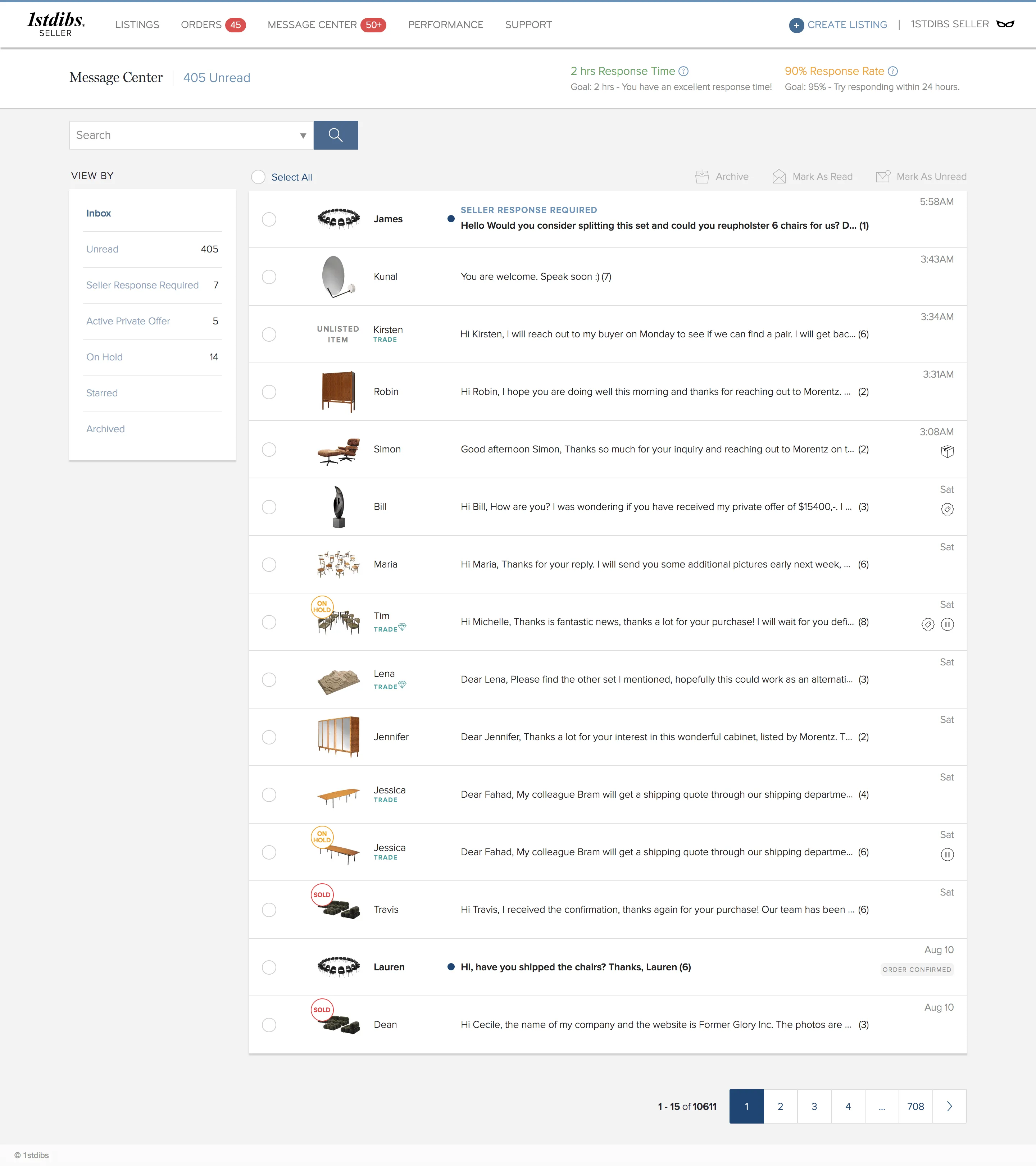Viewport: 1036px width, 1166px height.
Task: Toggle the Select All radio button
Action: coord(258,177)
